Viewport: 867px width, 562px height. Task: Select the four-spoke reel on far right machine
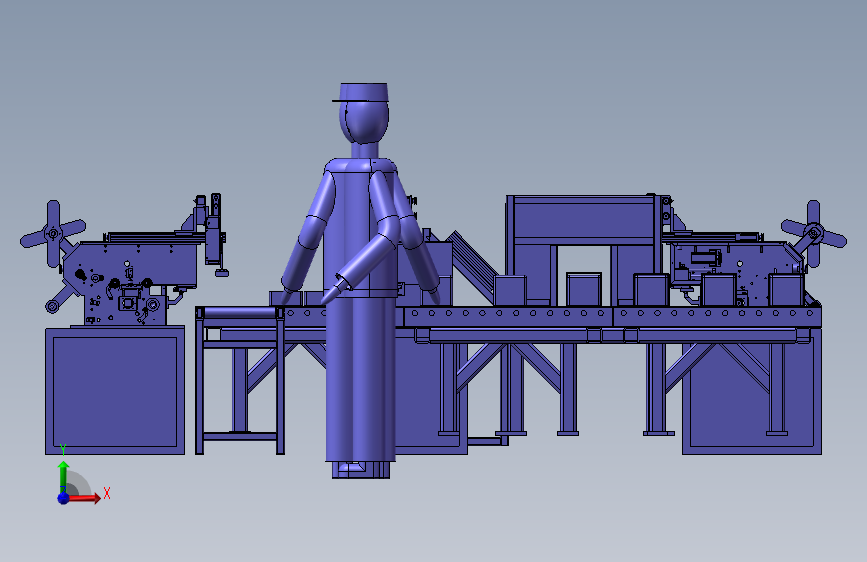coord(813,234)
